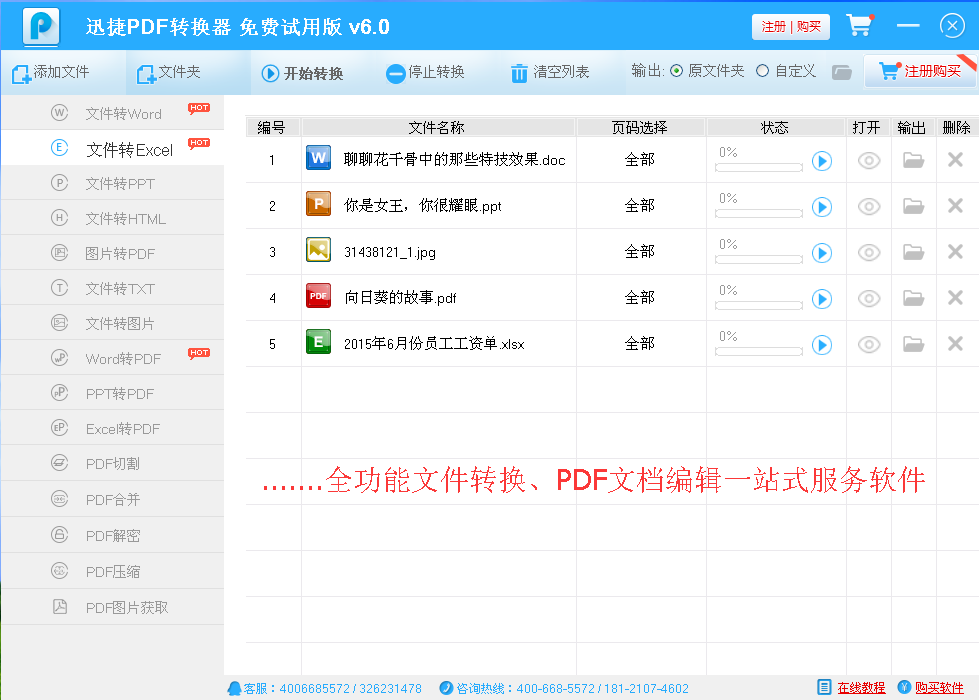
Task: Select 文件转图片 in sidebar
Action: click(x=112, y=323)
